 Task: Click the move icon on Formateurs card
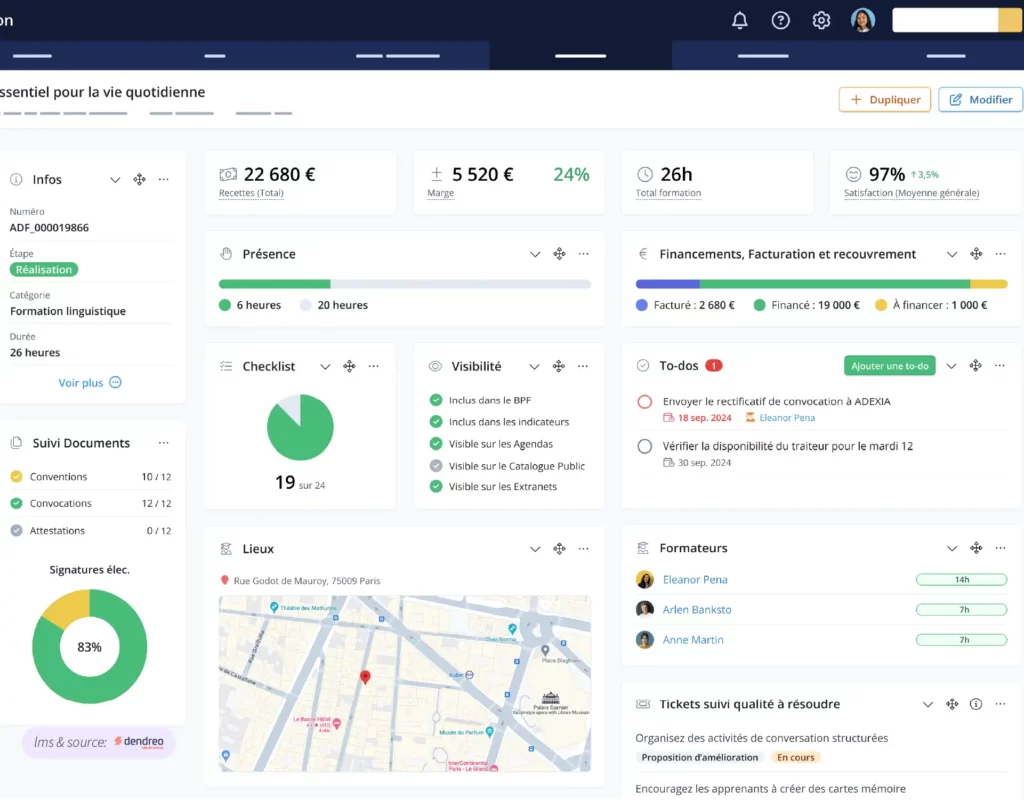[x=976, y=548]
